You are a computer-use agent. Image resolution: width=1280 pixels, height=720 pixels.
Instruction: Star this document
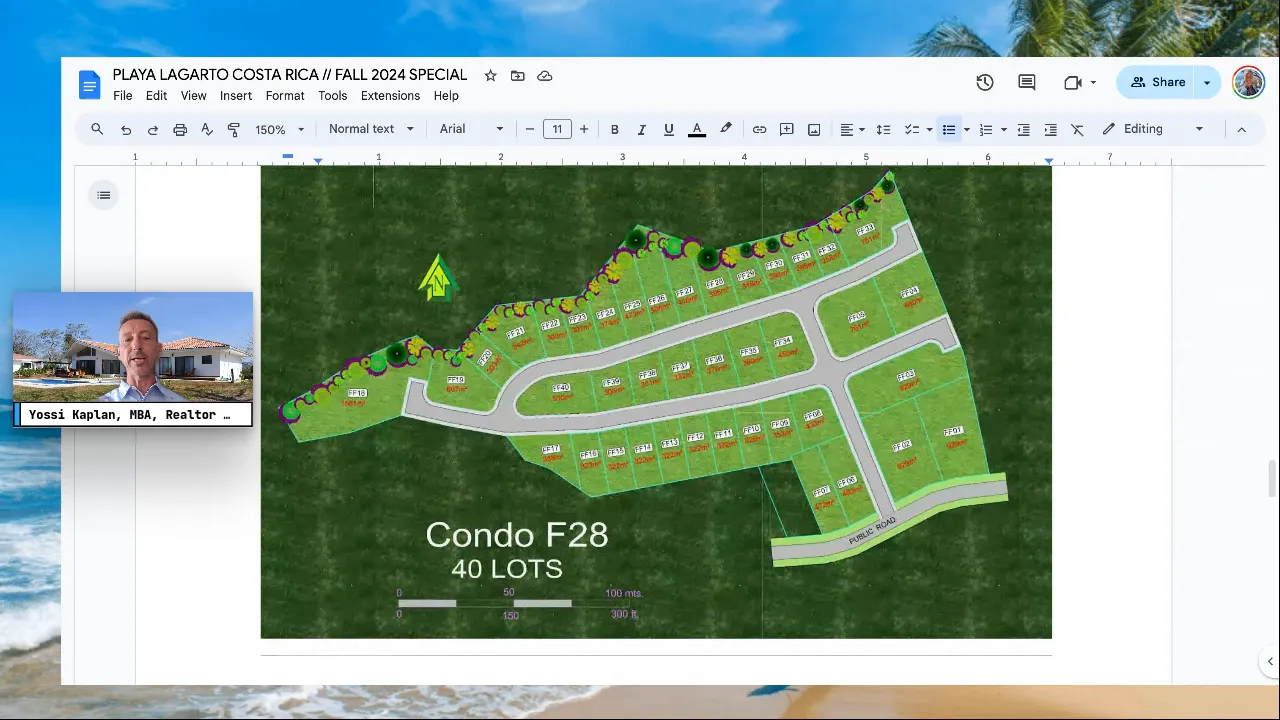(490, 76)
